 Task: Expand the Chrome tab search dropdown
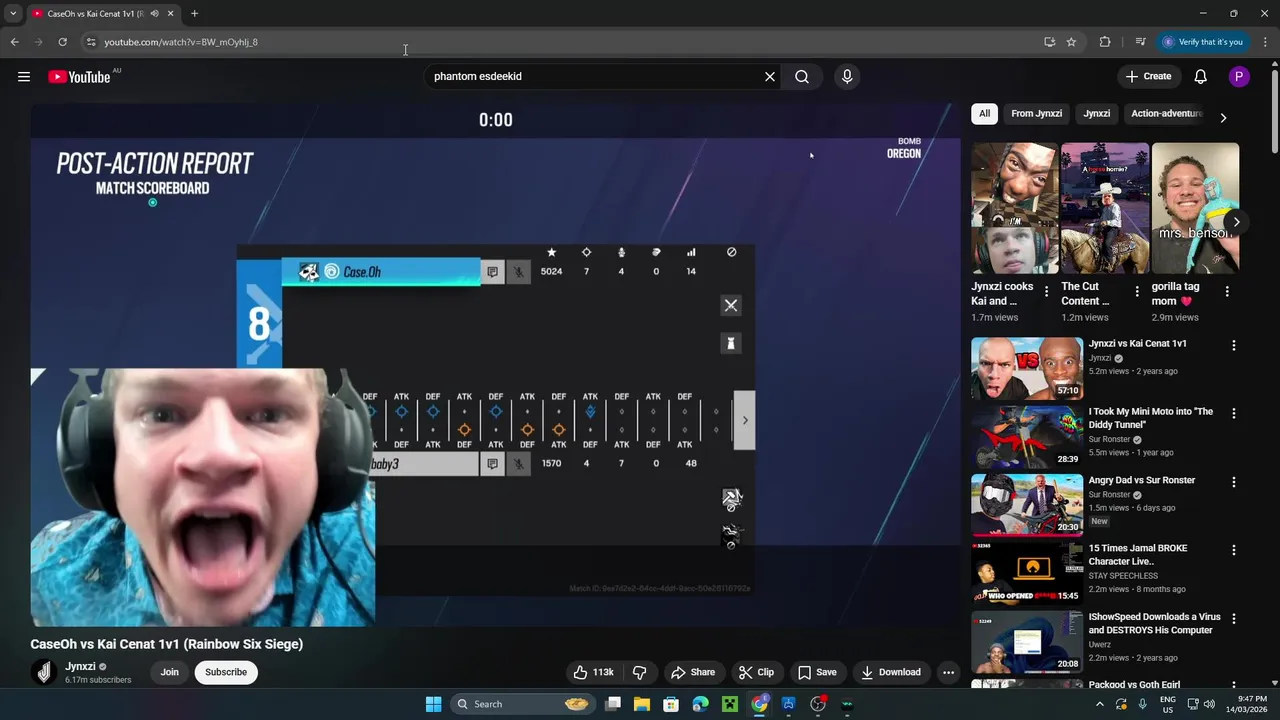click(x=13, y=14)
